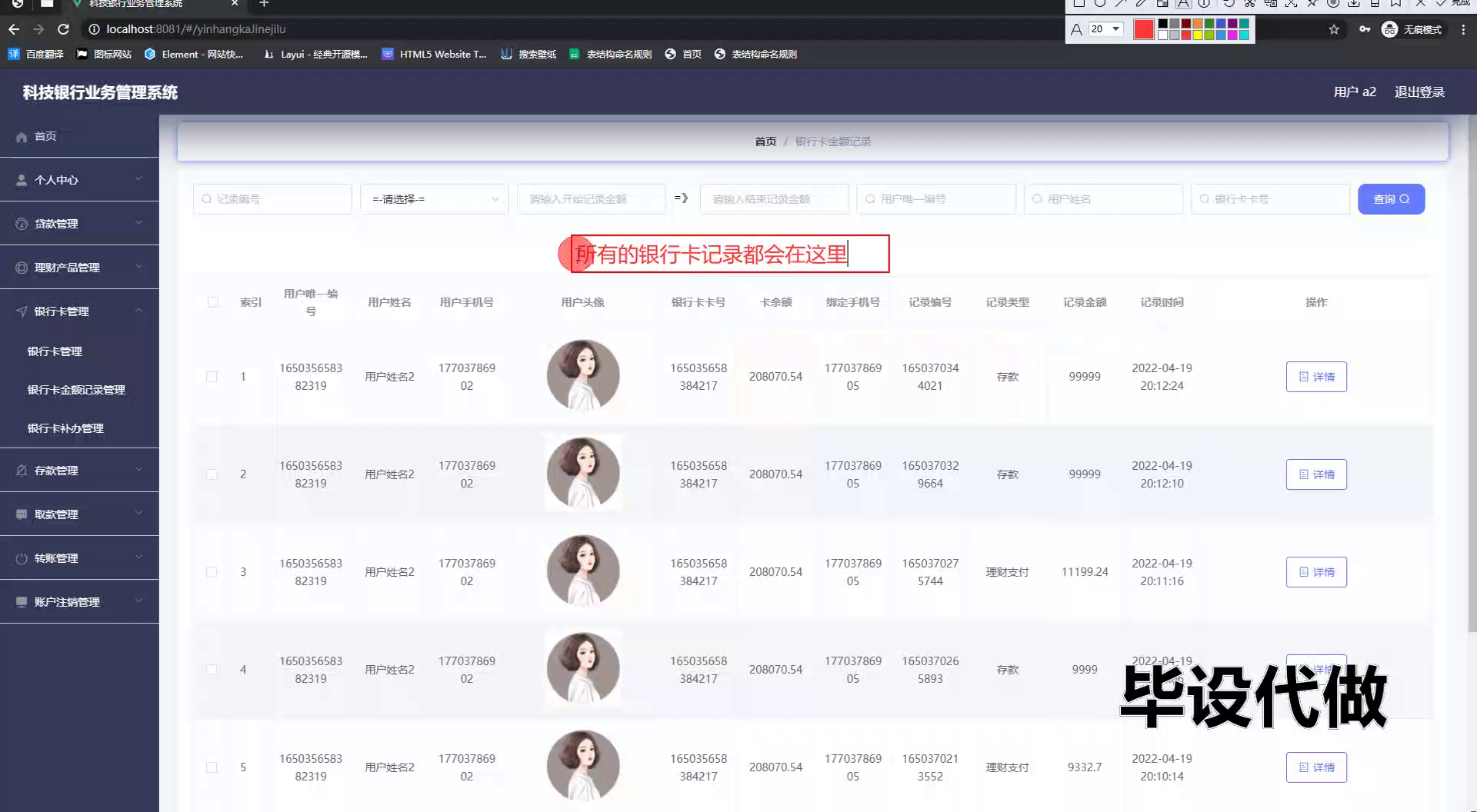Open a new browser tab with plus
The width and height of the screenshot is (1477, 812).
(264, 4)
